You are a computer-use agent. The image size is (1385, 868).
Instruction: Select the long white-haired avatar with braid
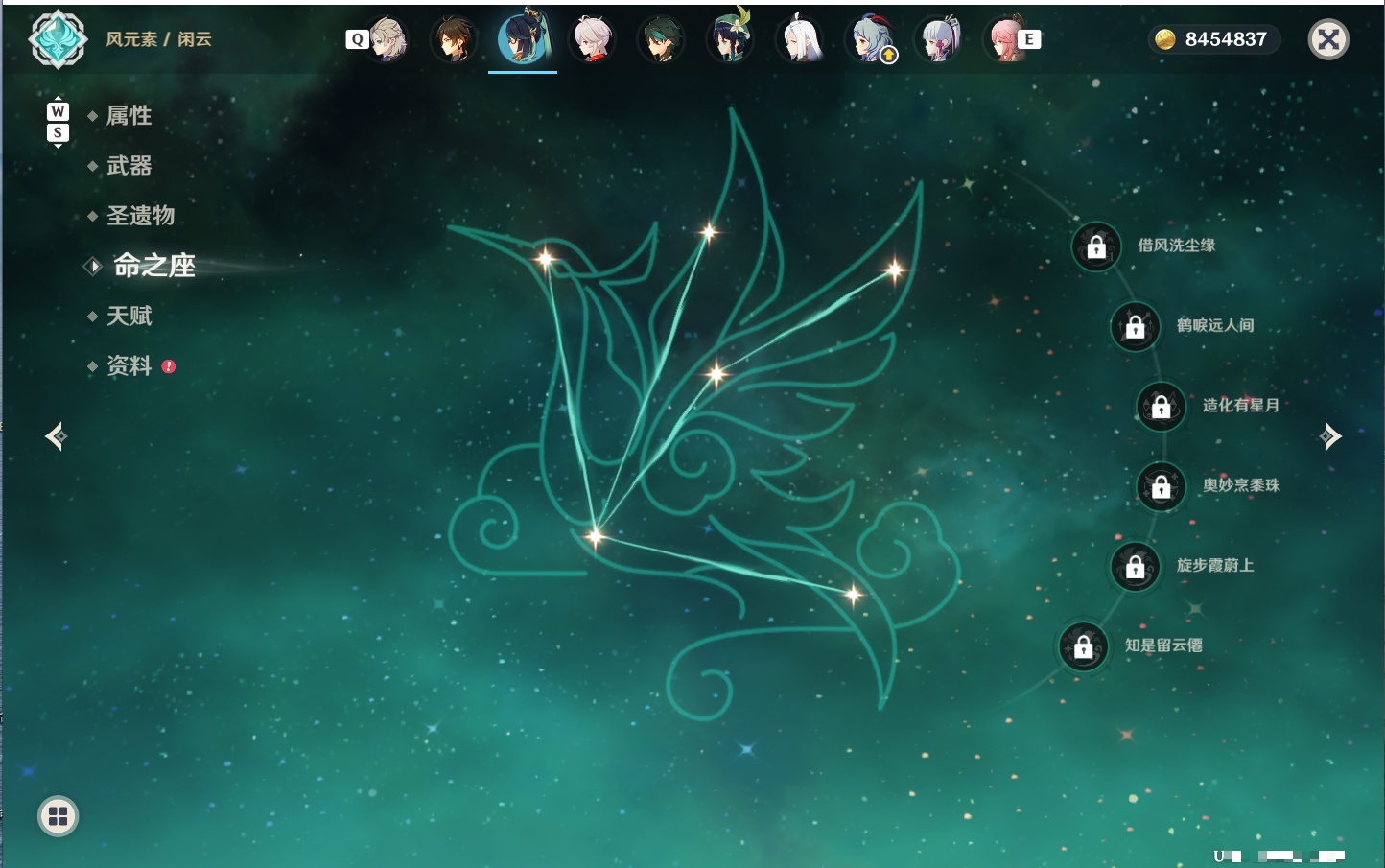799,39
